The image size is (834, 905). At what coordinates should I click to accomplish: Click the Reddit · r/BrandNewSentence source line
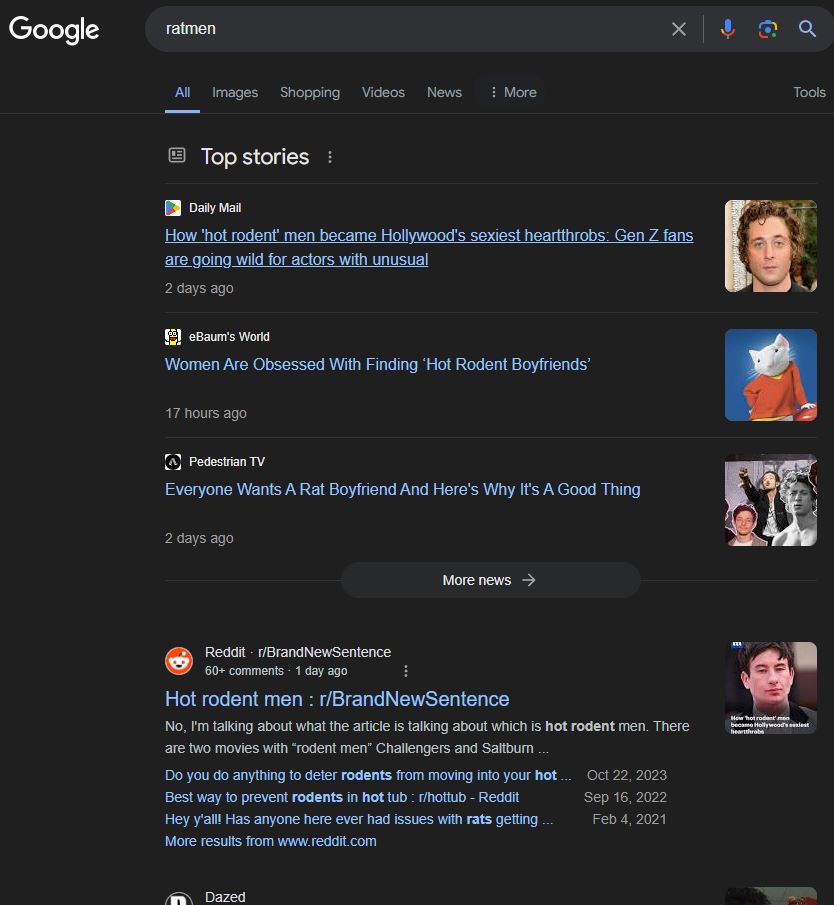click(x=298, y=652)
